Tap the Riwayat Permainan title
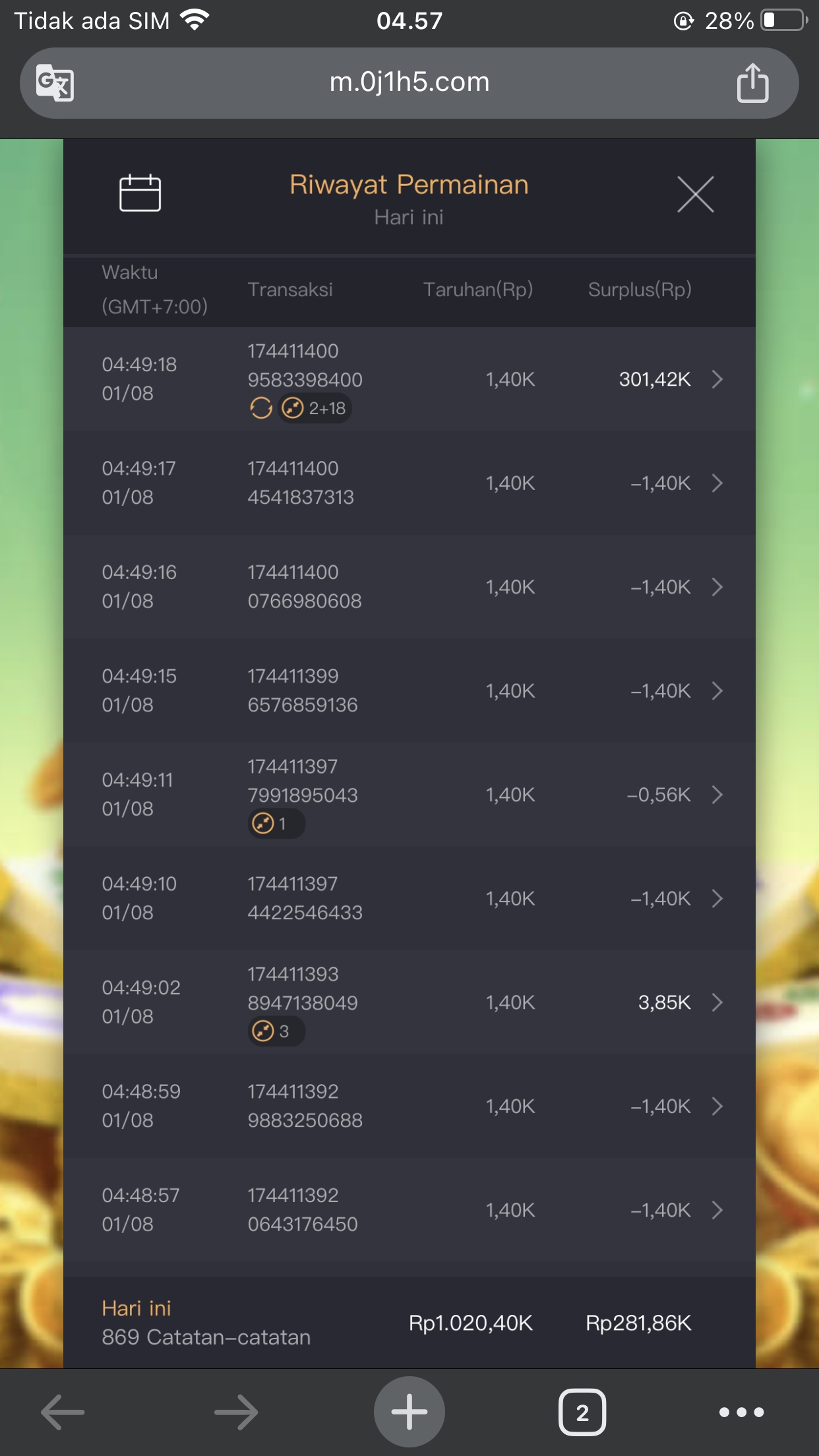The height and width of the screenshot is (1456, 819). coord(409,185)
